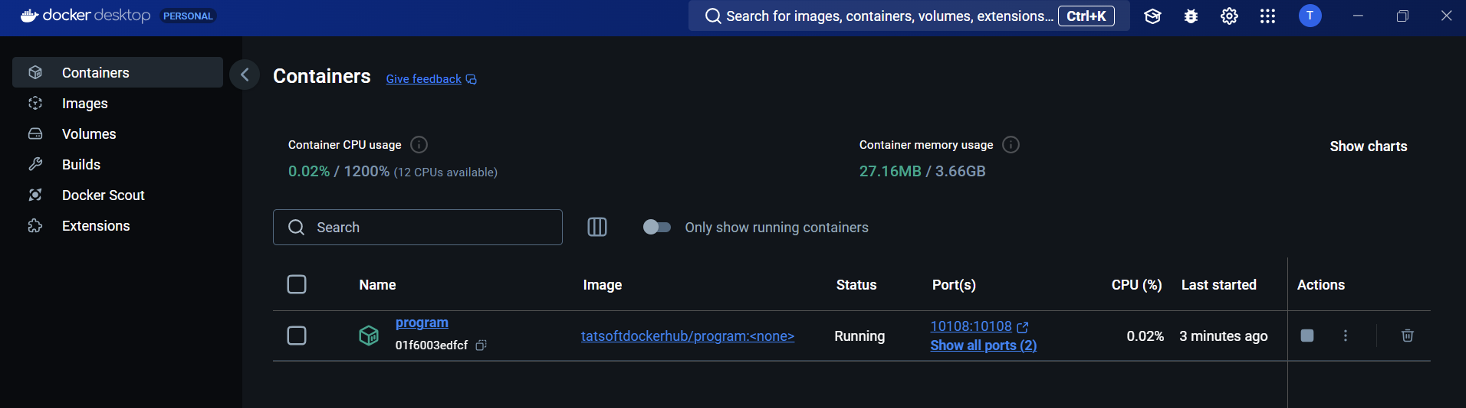
Task: Sort by Name column header
Action: (378, 285)
